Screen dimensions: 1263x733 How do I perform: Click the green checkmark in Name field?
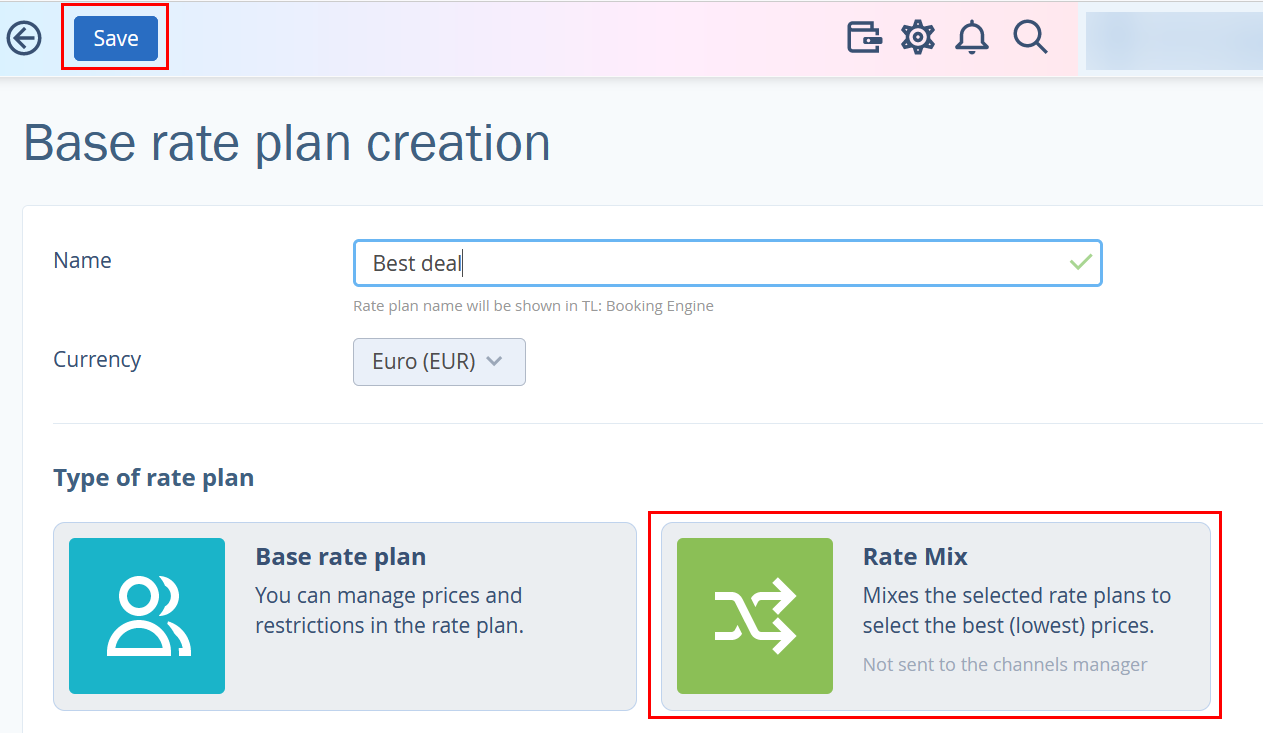[x=1080, y=262]
